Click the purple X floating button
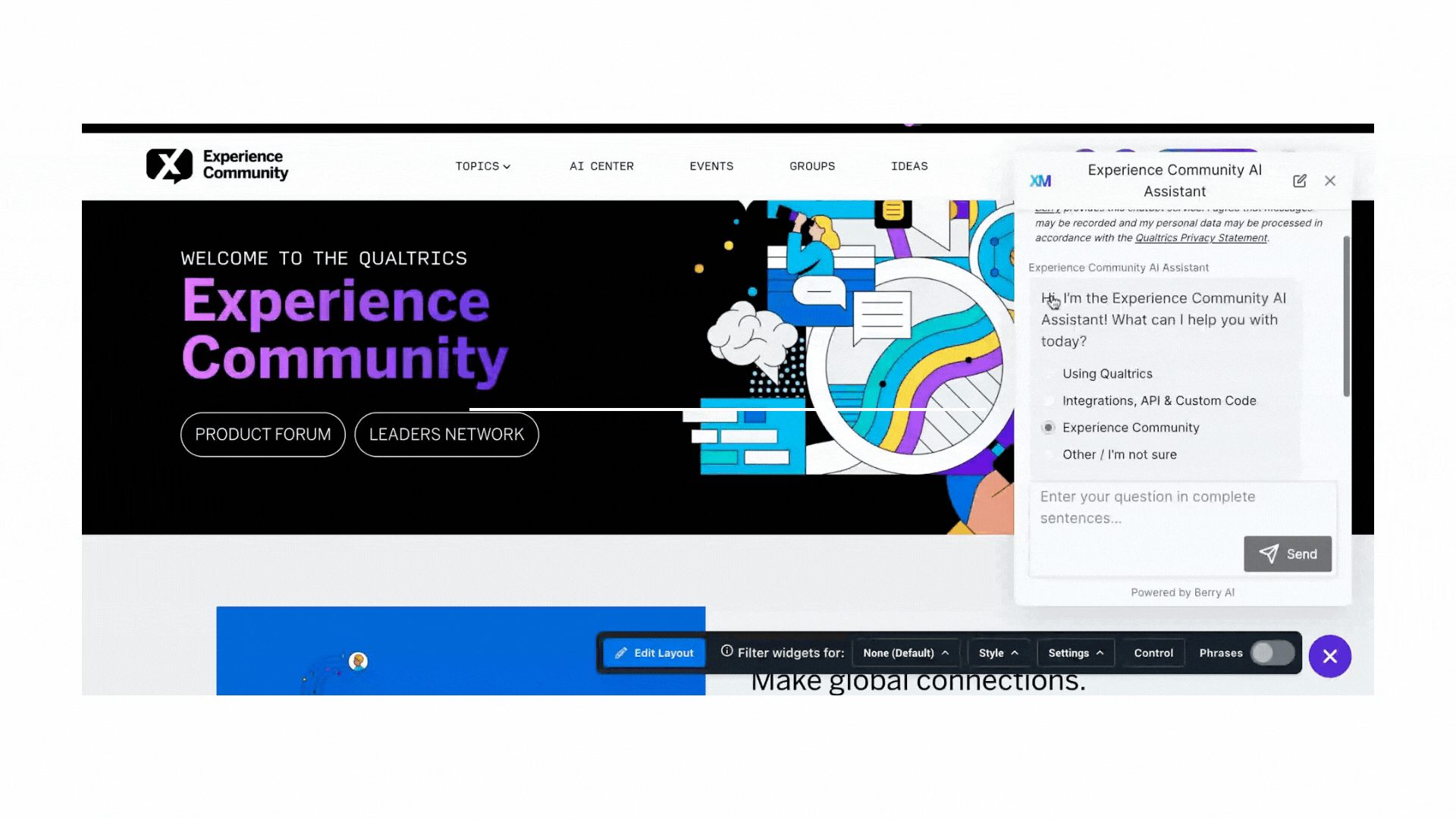Screen dimensions: 1456x819 click(x=1329, y=656)
